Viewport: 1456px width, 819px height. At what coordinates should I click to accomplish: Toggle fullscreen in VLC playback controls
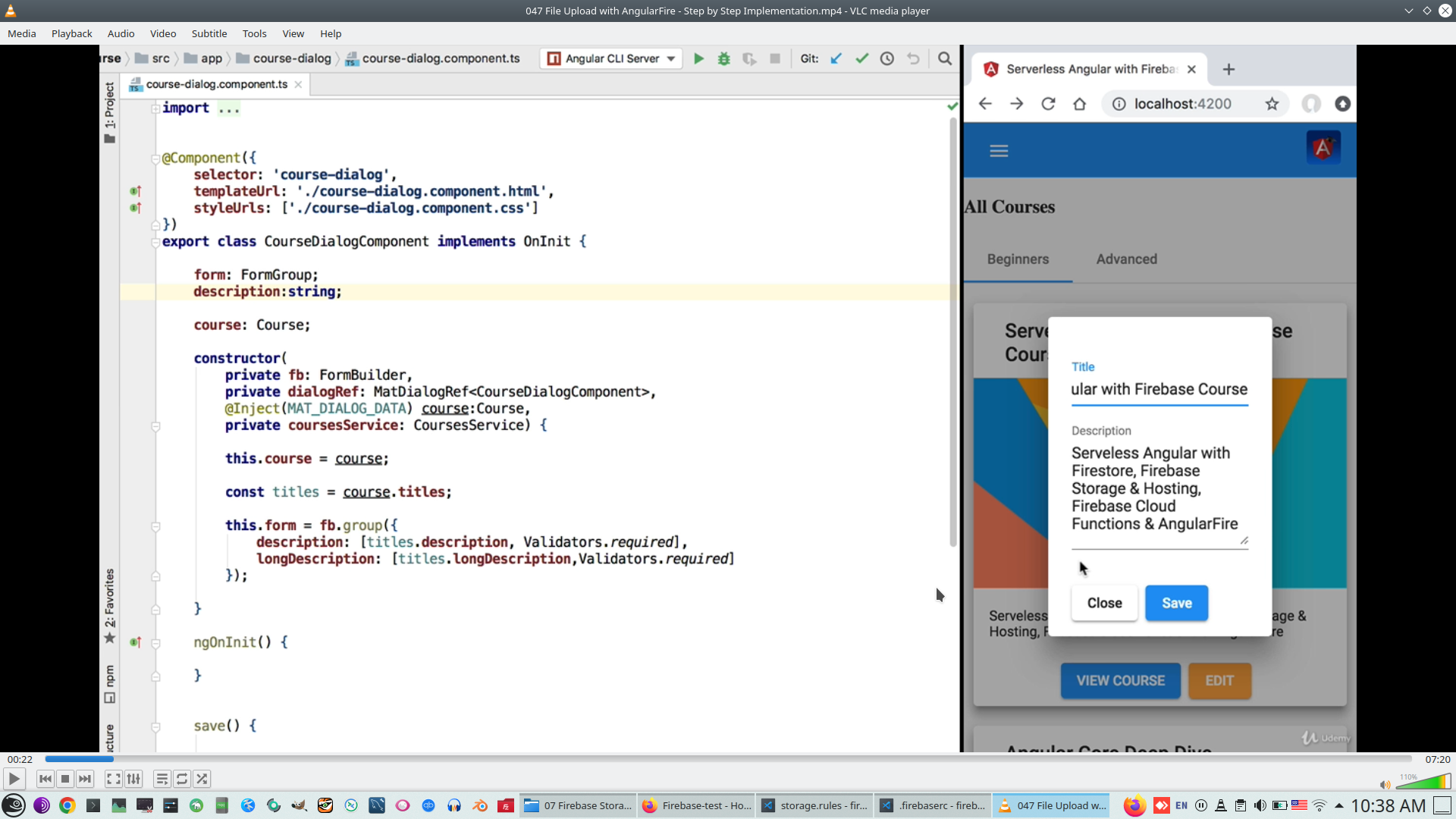point(113,779)
